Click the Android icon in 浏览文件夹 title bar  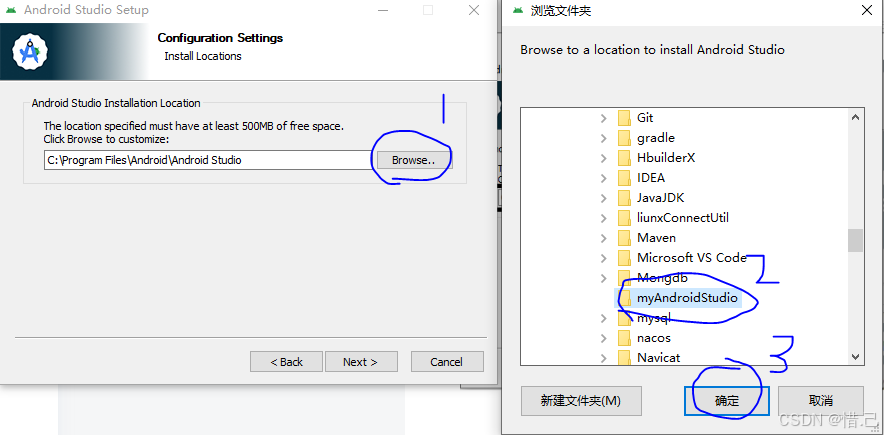click(518, 11)
